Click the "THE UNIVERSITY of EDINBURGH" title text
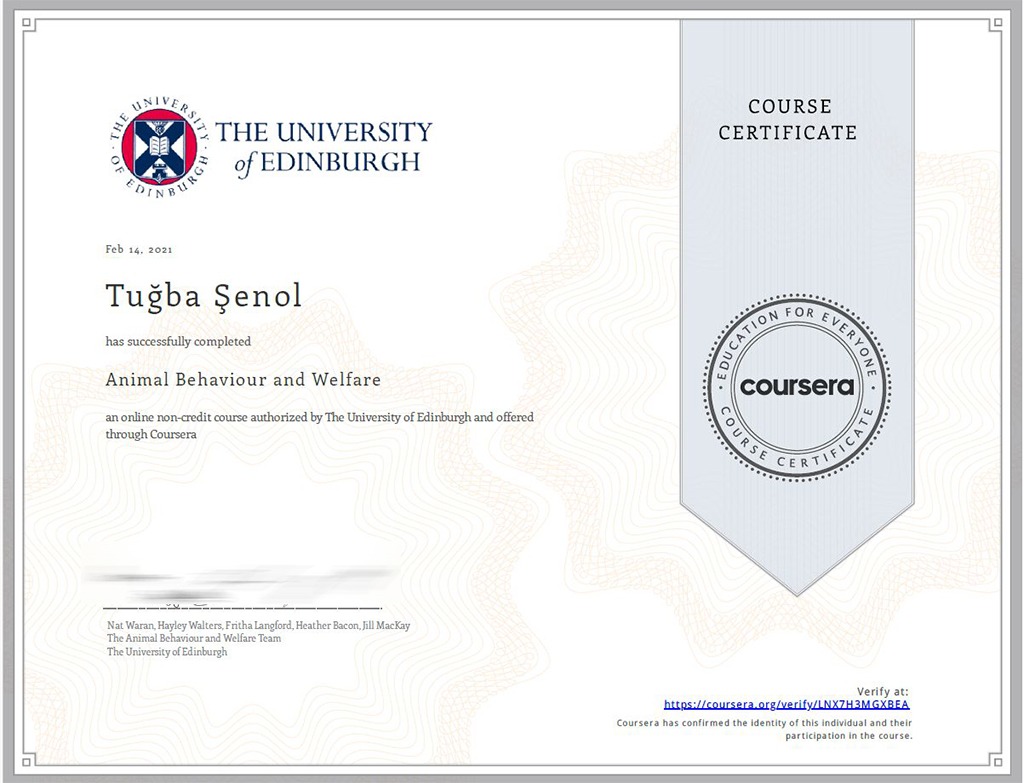The height and width of the screenshot is (783, 1024). (323, 147)
